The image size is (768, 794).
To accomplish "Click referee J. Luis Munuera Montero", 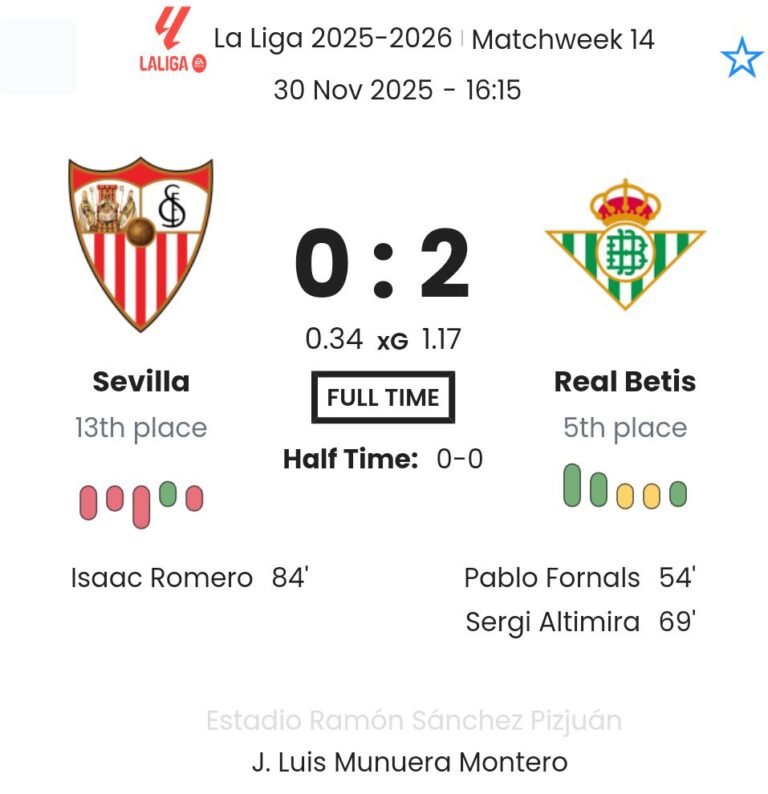I will coord(410,762).
